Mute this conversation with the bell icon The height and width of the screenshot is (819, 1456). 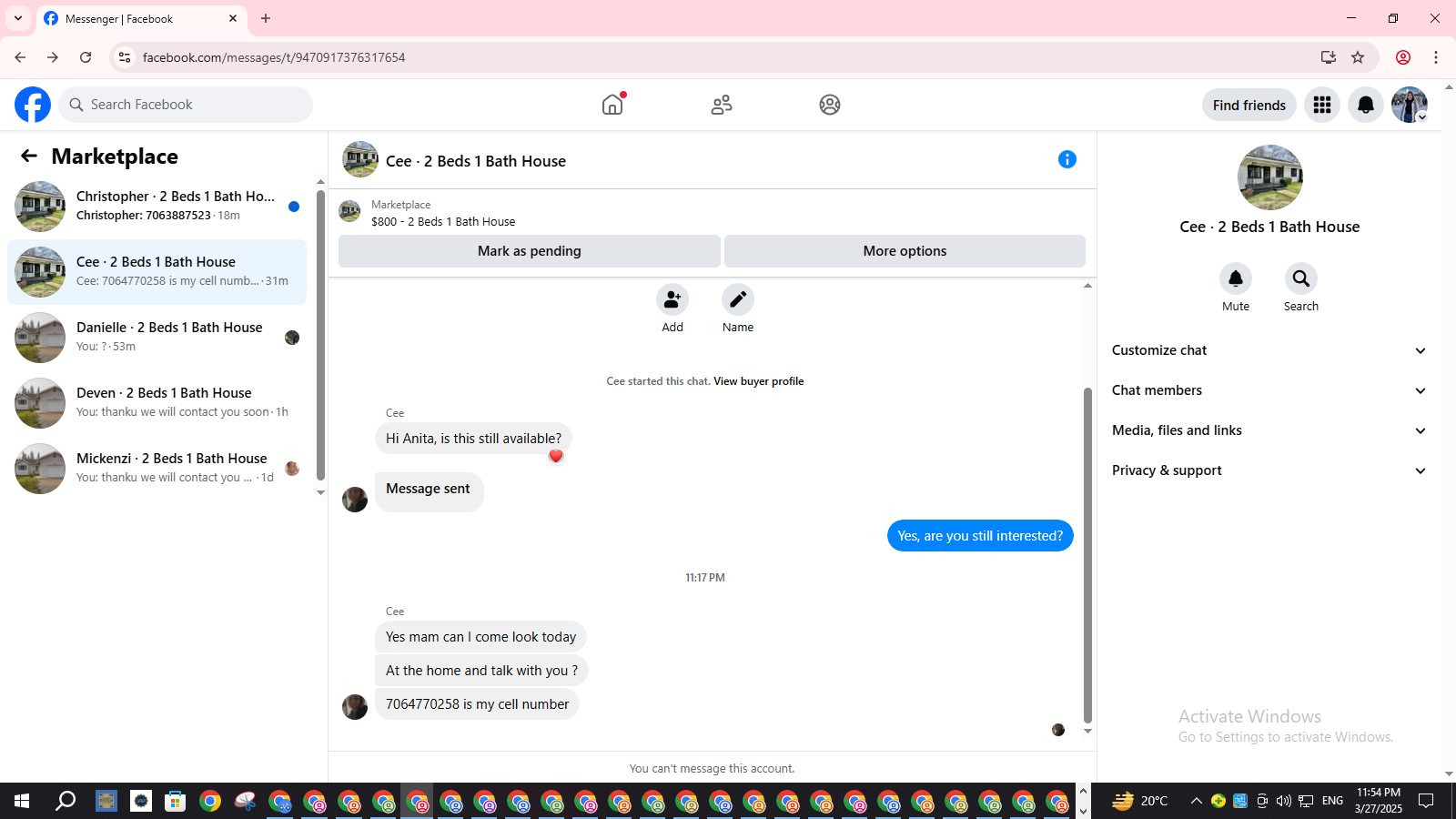pos(1236,278)
